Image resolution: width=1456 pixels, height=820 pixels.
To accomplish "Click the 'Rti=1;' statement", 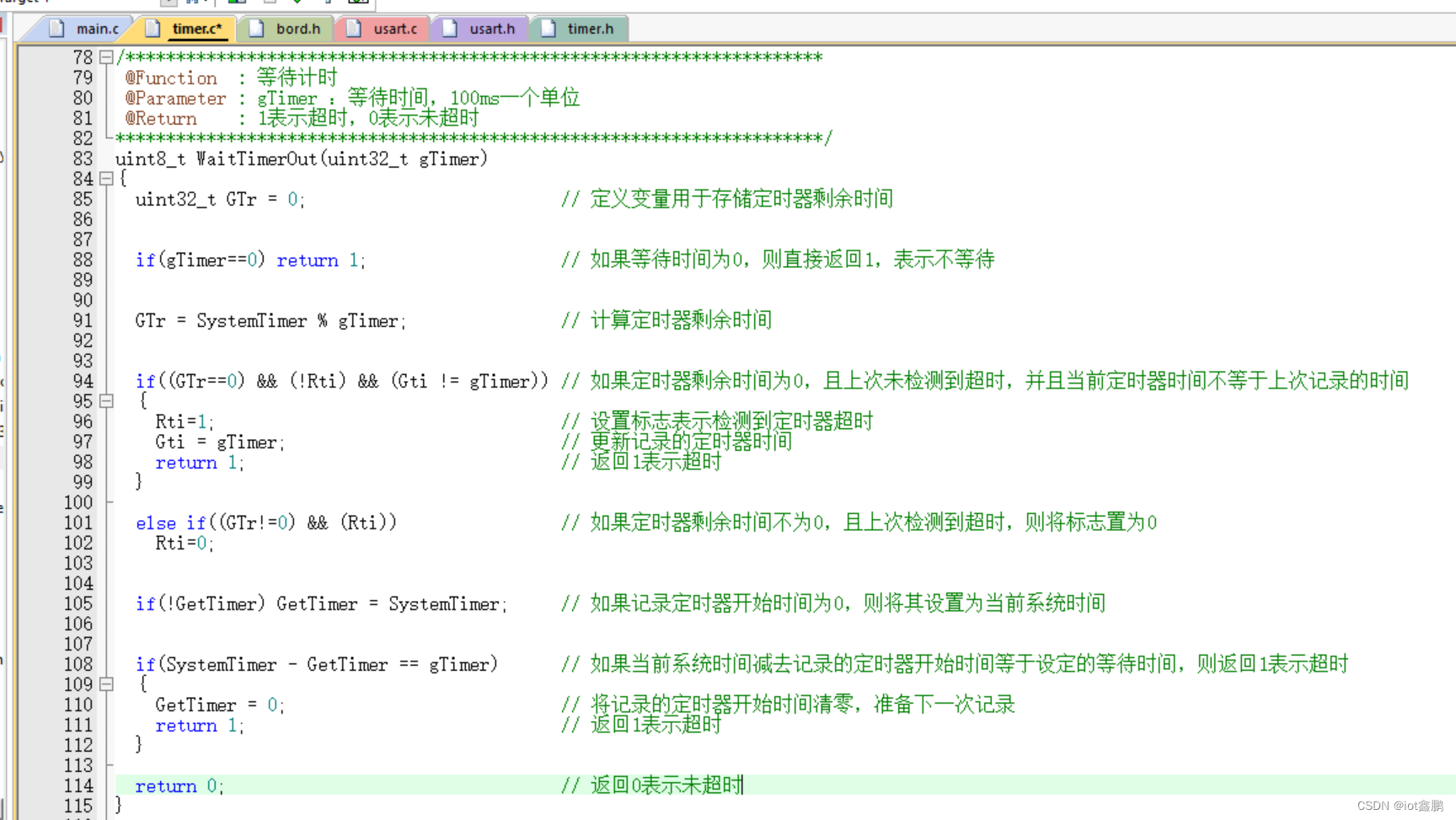I will point(185,421).
